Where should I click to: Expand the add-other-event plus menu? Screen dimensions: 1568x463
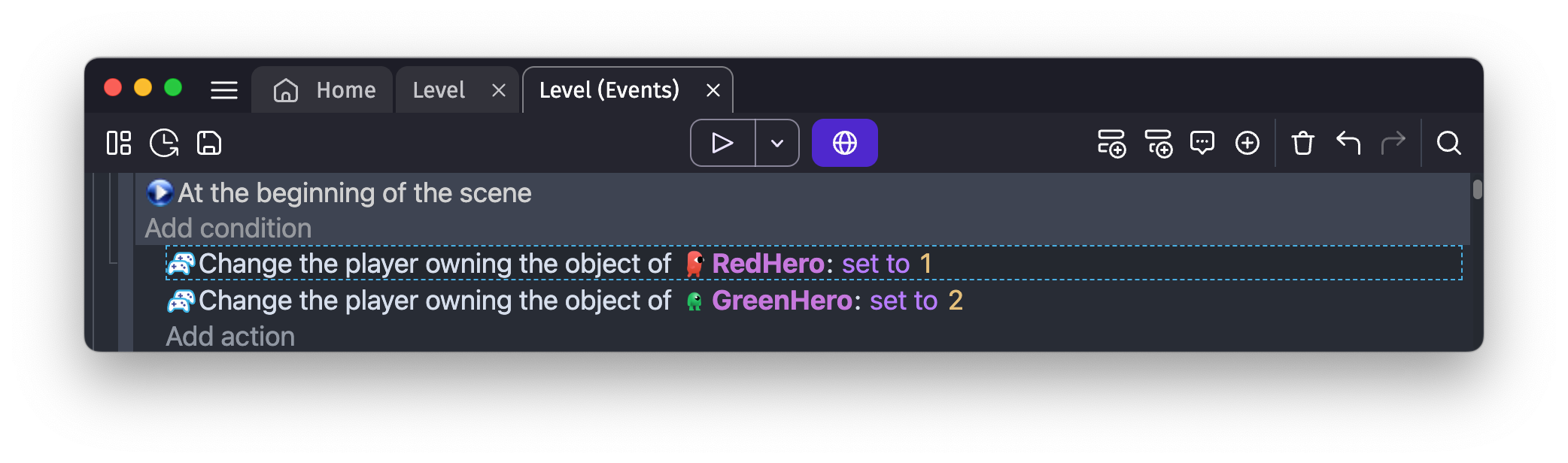point(1247,143)
